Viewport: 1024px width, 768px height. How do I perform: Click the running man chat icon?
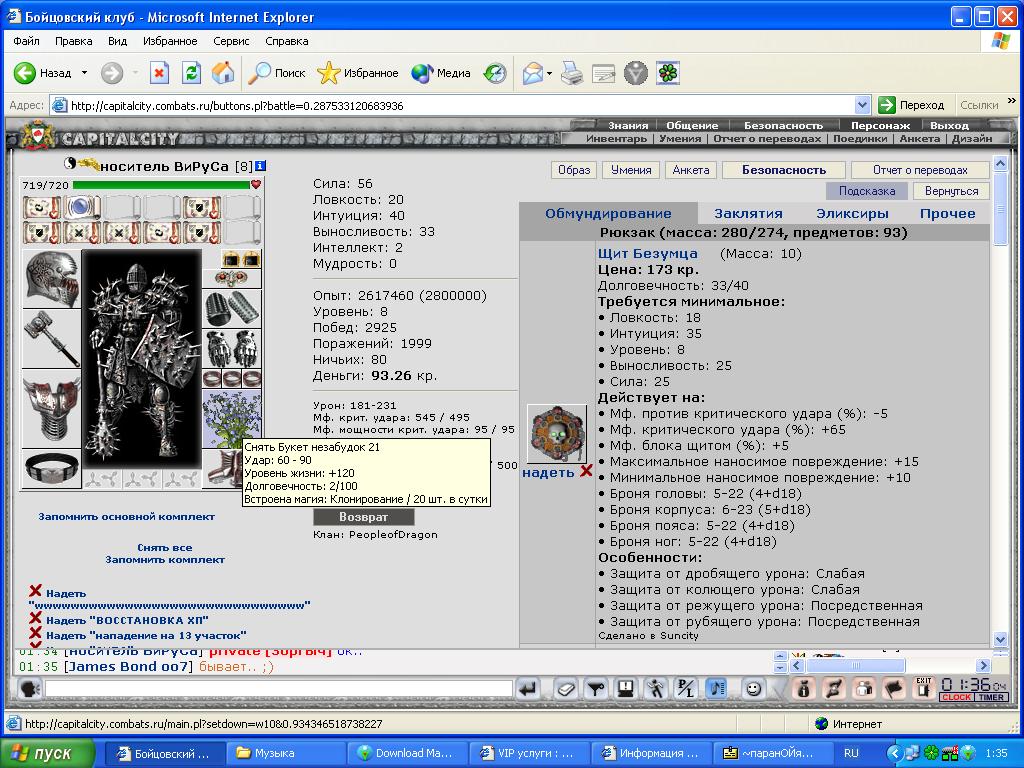[x=656, y=688]
